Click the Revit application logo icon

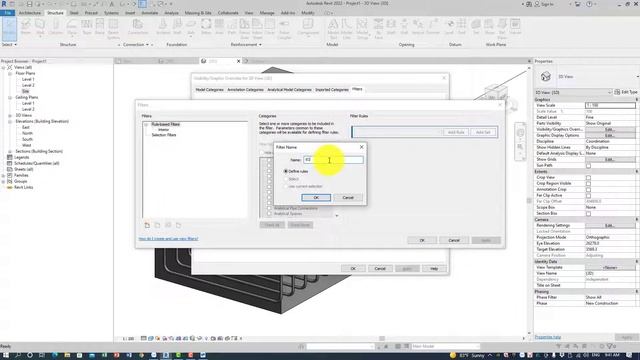click(x=4, y=4)
